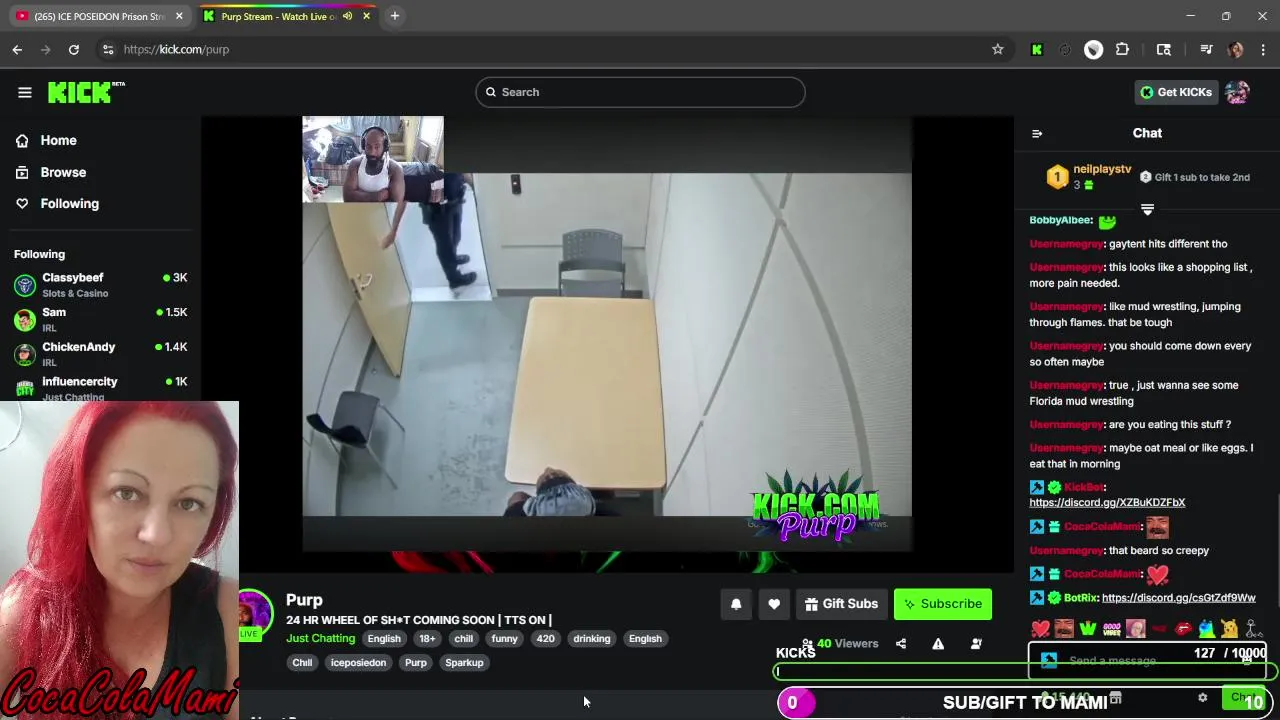View site information icon in address bar
The image size is (1280, 720).
tap(107, 49)
